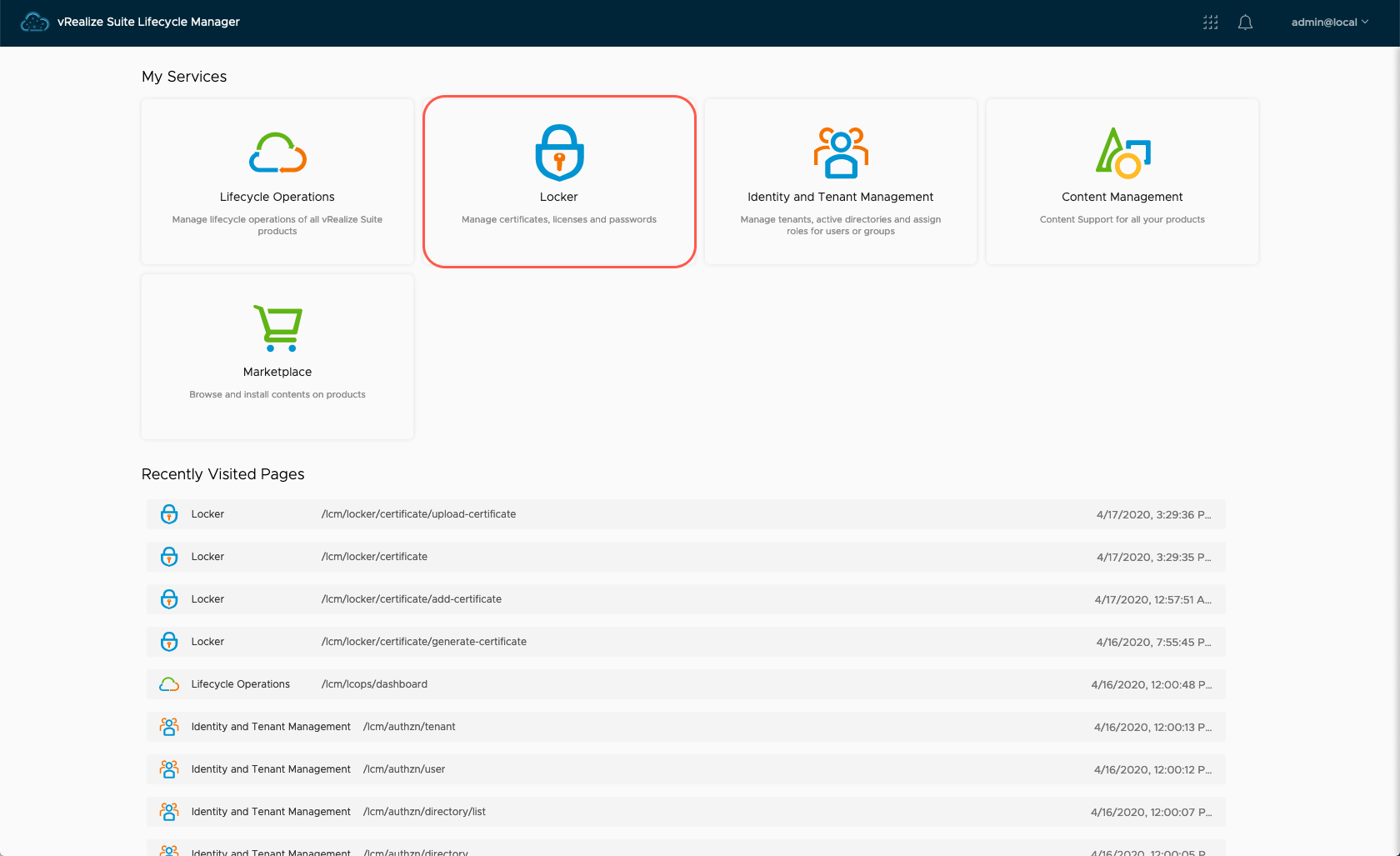
Task: Expand the admin@local user dropdown
Action: point(1329,23)
